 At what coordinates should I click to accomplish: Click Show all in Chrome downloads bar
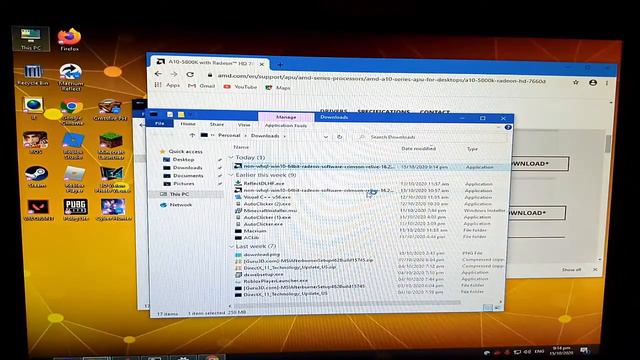(571, 269)
